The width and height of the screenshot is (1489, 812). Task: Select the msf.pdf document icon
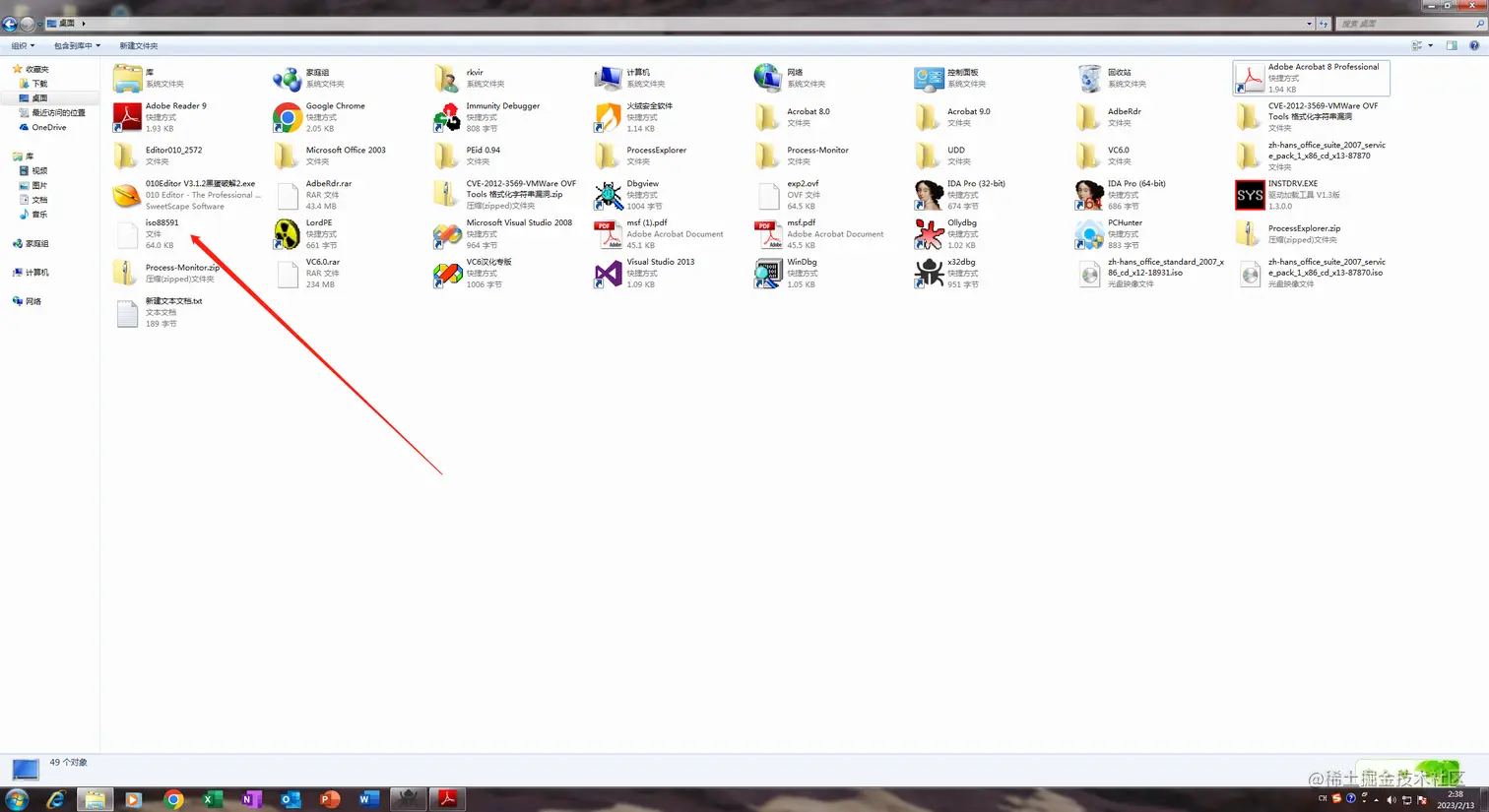click(x=768, y=234)
